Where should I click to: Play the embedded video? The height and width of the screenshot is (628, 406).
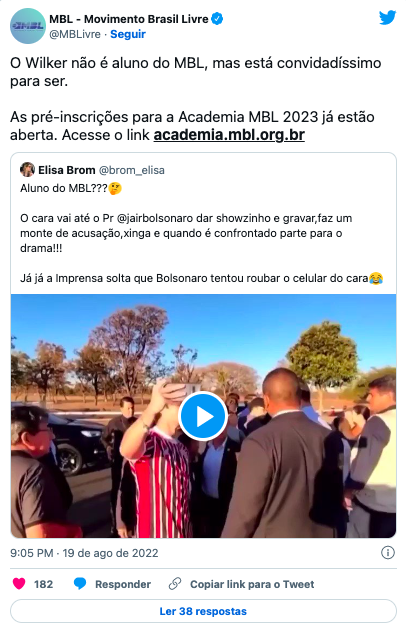coord(203,417)
